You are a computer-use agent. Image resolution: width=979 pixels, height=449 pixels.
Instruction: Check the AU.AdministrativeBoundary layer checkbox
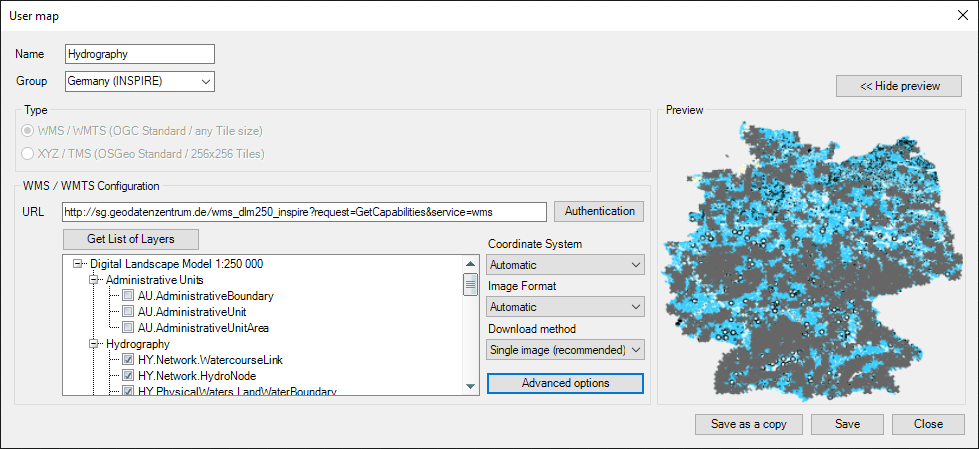point(128,296)
